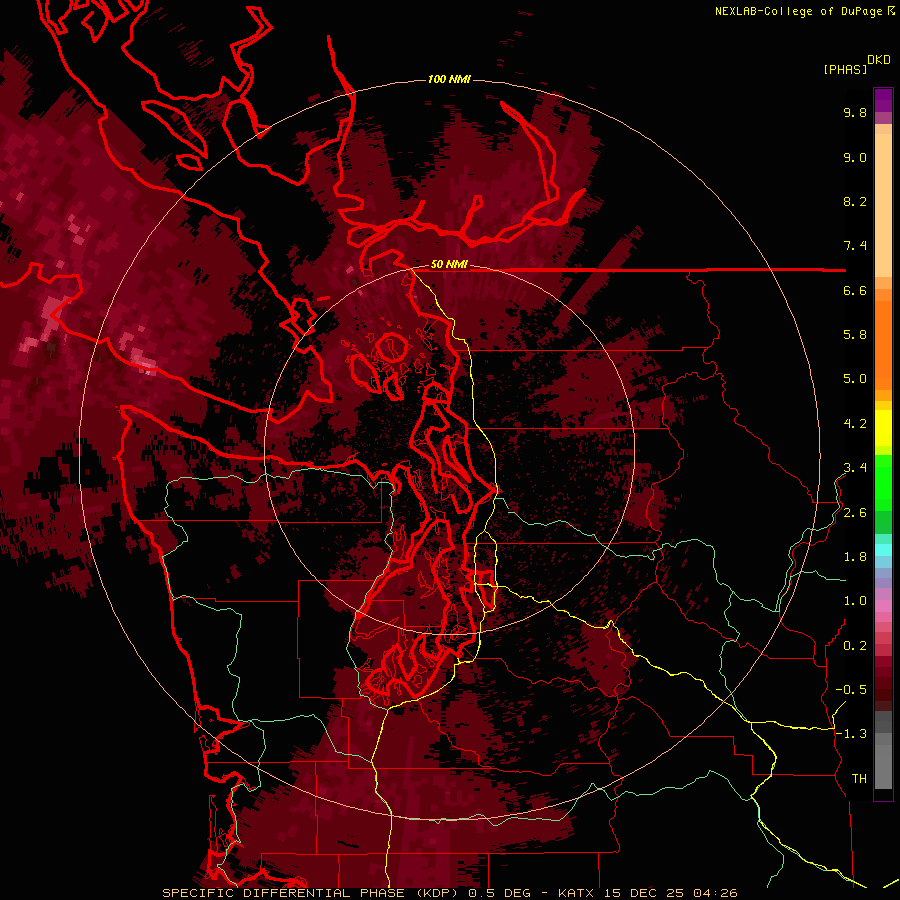The height and width of the screenshot is (900, 900).
Task: Click the DKD label above the color scale
Action: [x=879, y=60]
